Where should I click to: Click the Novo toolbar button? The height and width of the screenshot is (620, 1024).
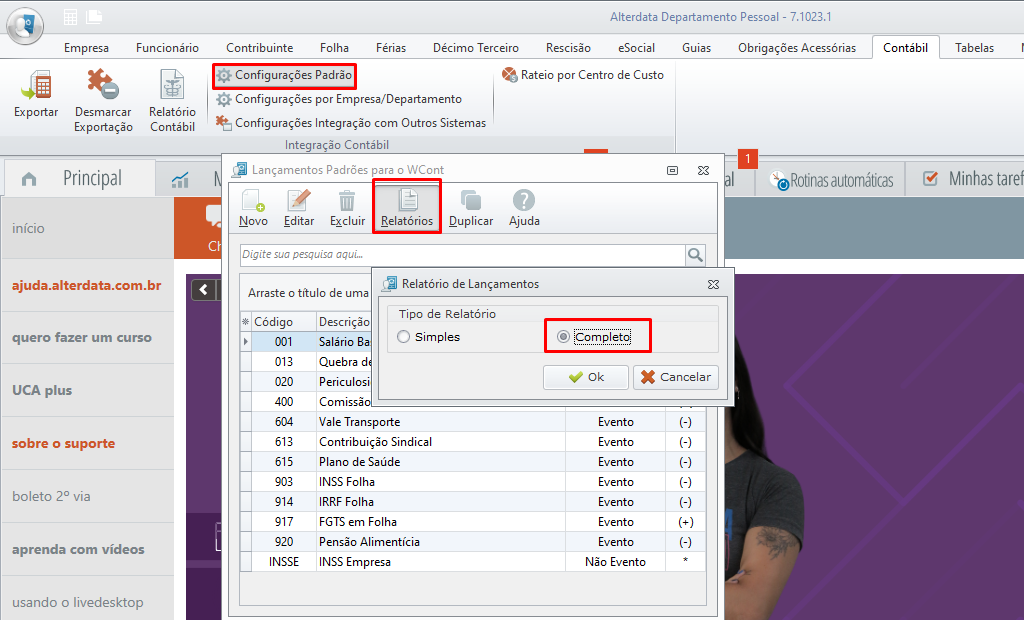click(x=253, y=208)
